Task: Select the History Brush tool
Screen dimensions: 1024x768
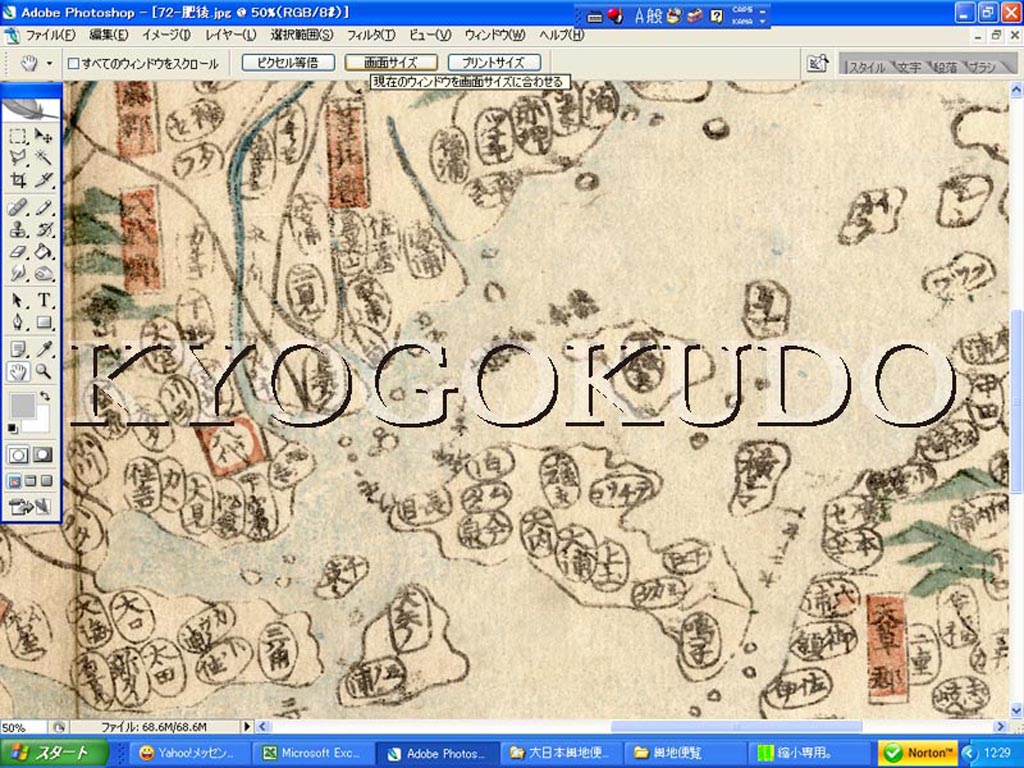Action: coord(44,229)
